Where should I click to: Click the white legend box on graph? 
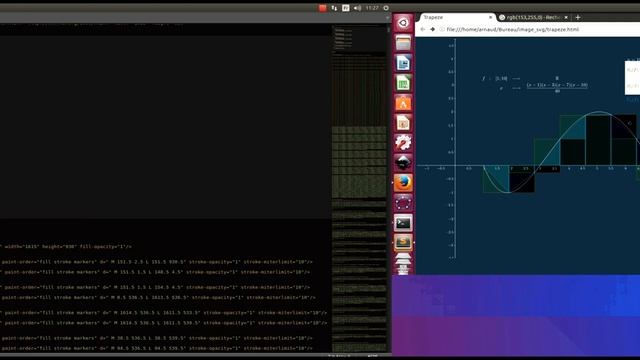click(632, 78)
